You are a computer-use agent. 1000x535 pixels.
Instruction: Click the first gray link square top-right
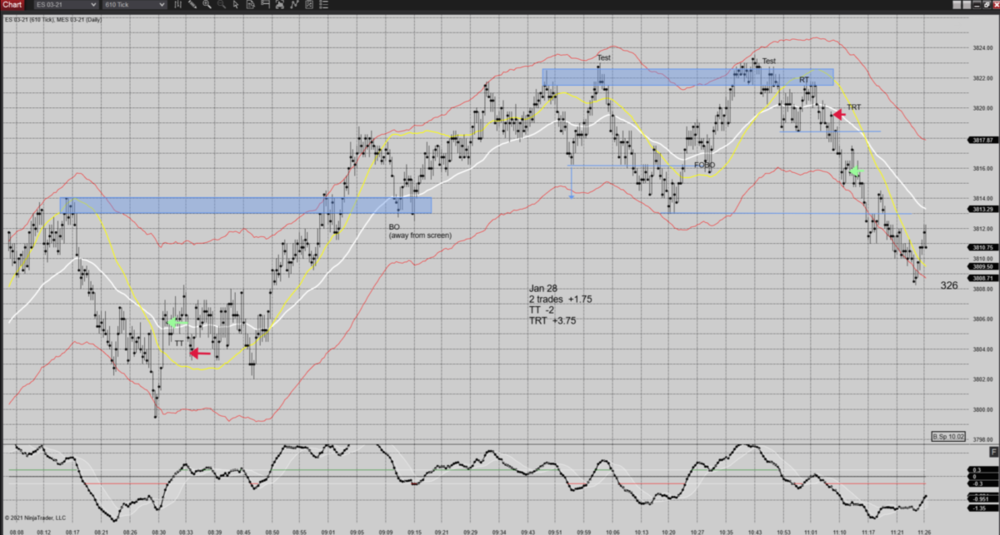(x=957, y=5)
